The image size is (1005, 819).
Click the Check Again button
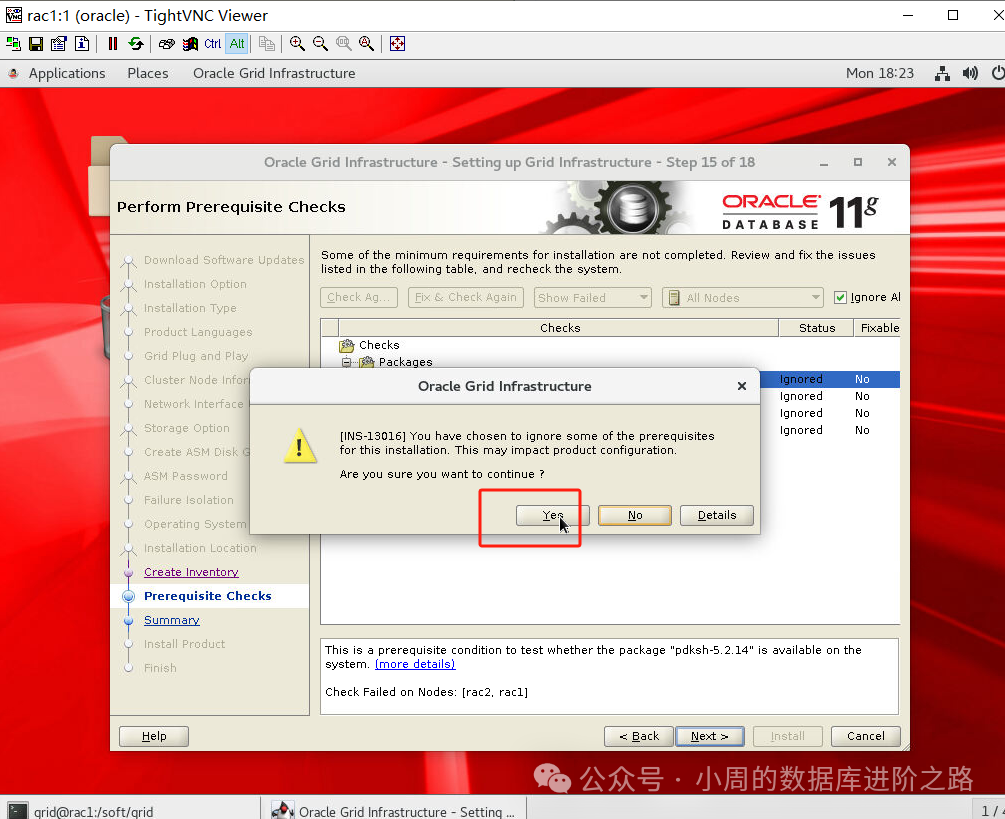(359, 297)
